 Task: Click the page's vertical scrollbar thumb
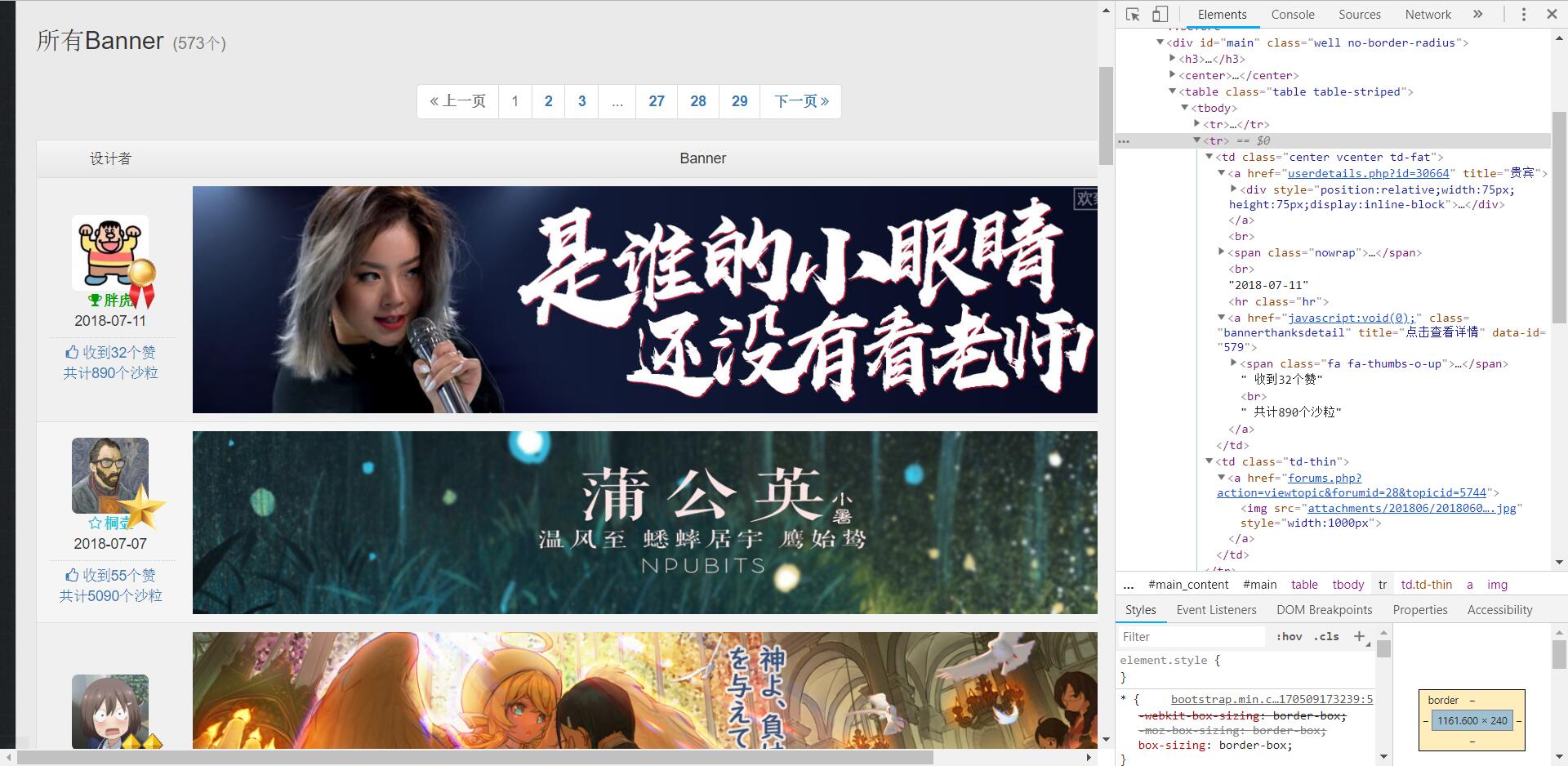point(1106,115)
